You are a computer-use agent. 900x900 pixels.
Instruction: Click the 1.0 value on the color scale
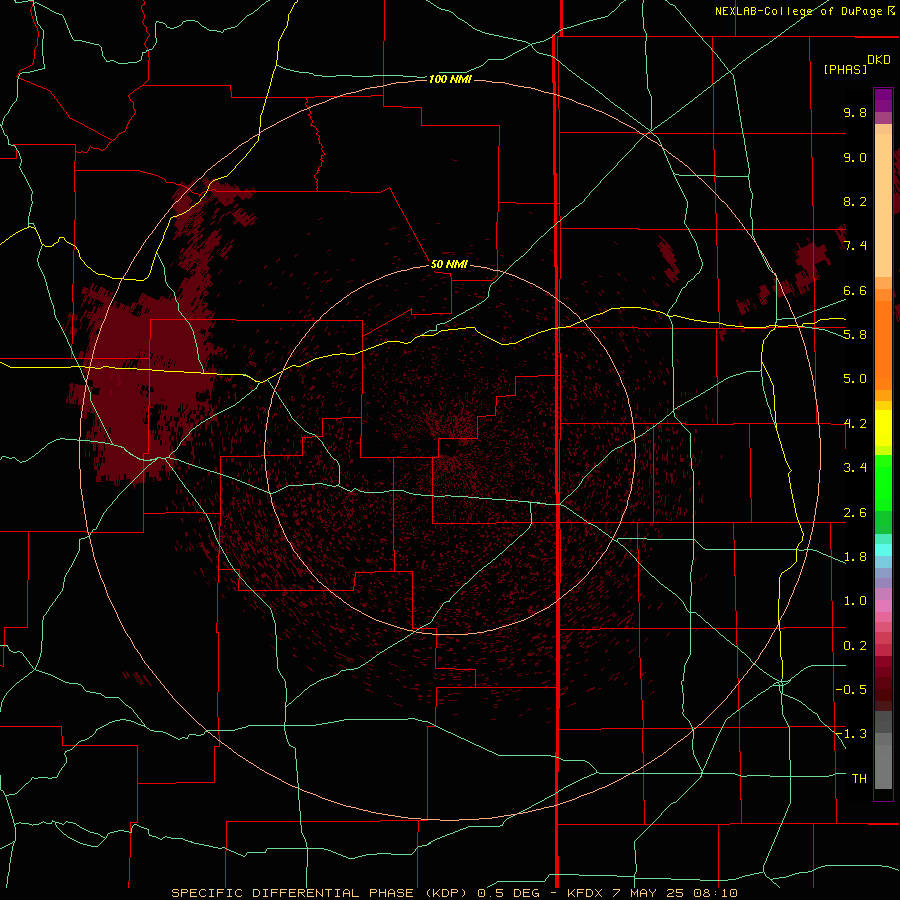point(855,601)
